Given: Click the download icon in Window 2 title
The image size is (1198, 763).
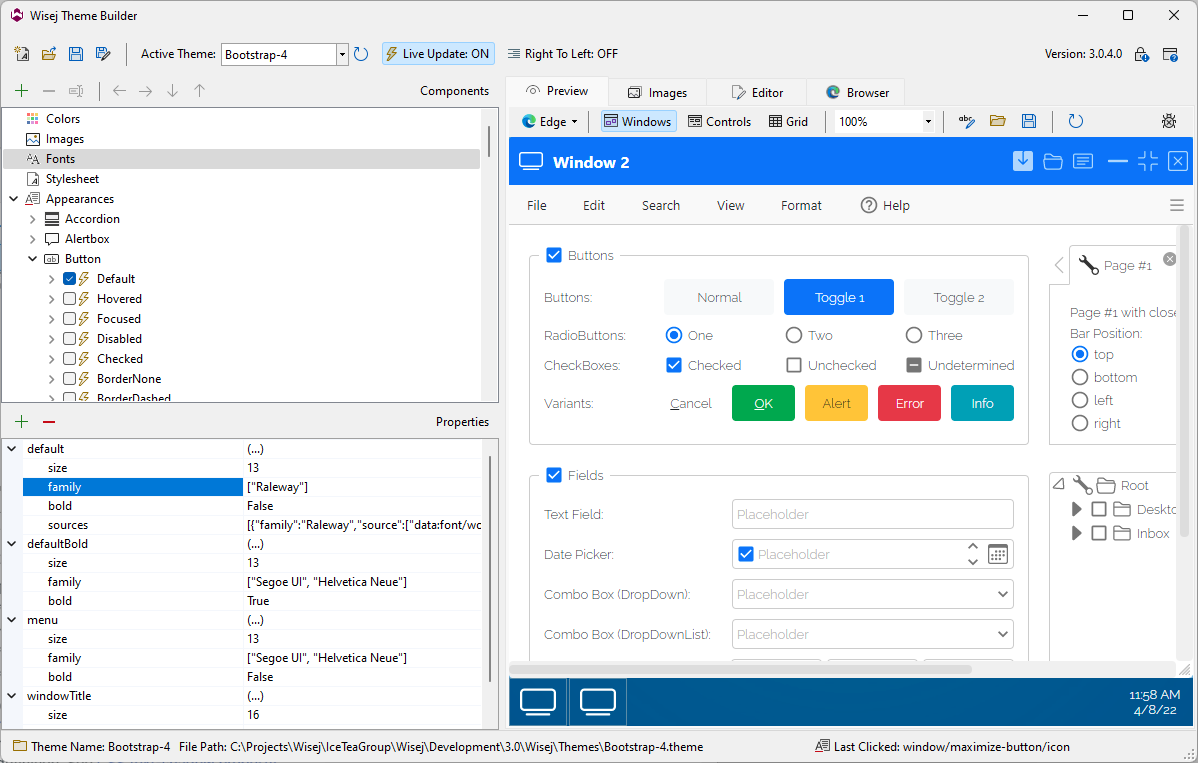Looking at the screenshot, I should point(1023,161).
